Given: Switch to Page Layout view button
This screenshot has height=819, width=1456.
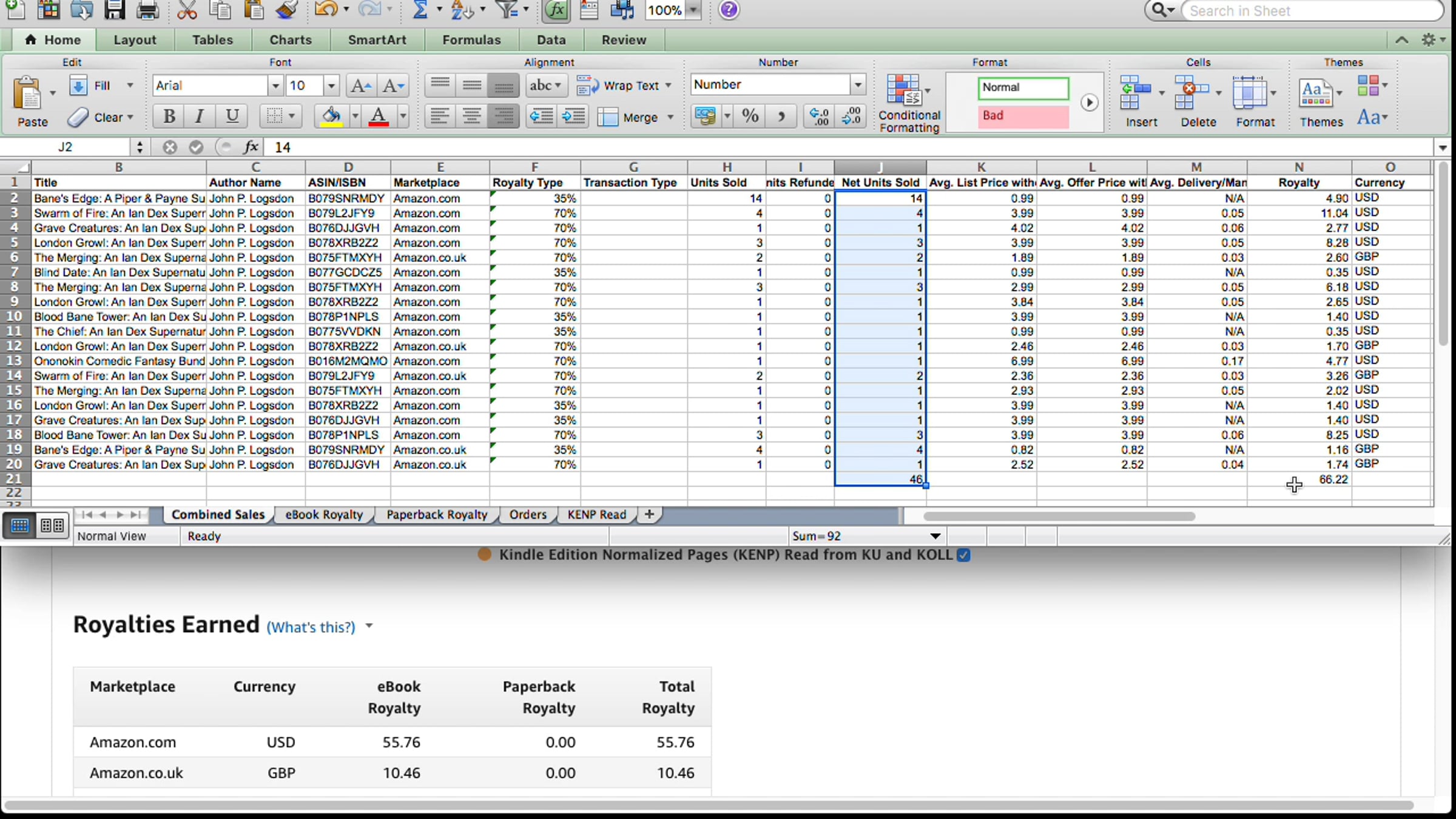Looking at the screenshot, I should 52,525.
